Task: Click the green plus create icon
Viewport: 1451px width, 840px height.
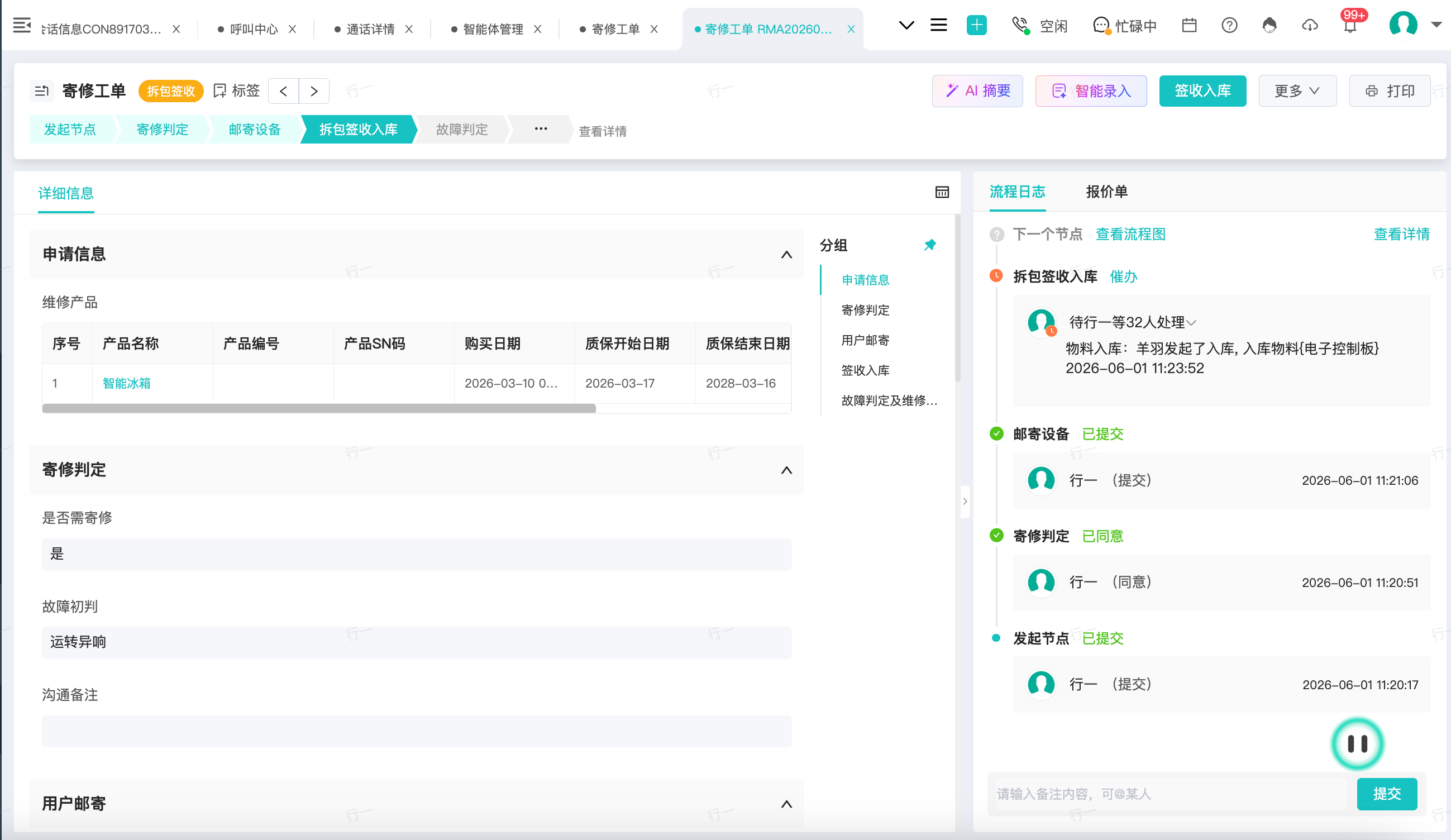Action: click(x=976, y=25)
